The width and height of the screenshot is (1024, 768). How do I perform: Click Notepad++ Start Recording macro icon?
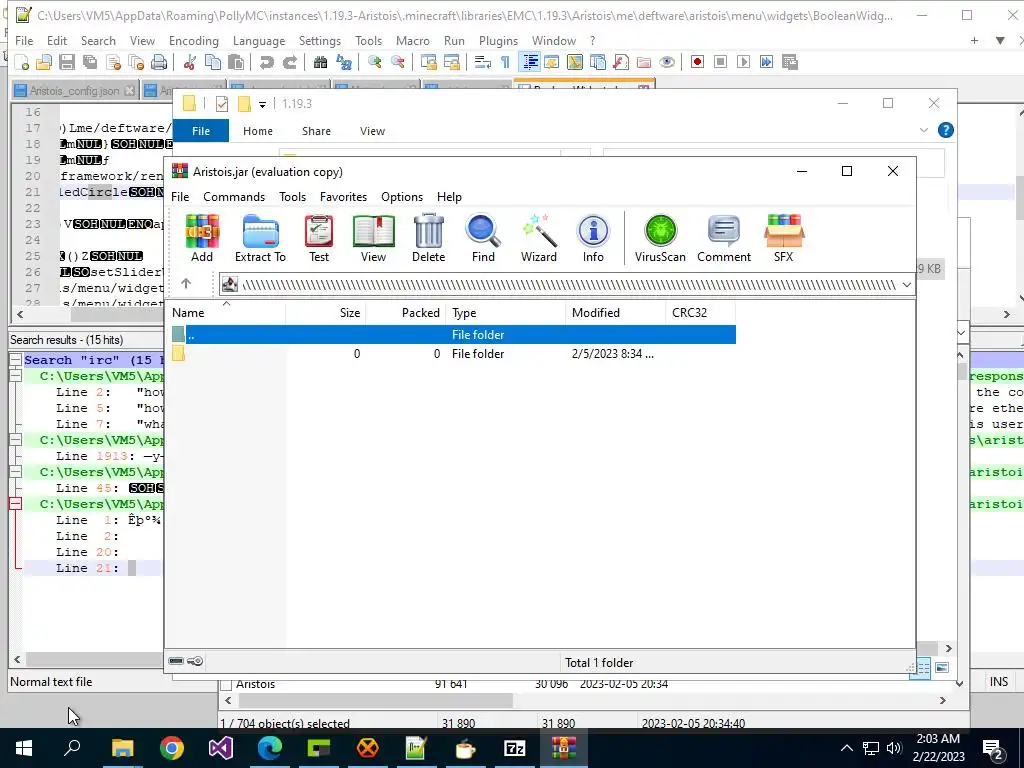[x=697, y=62]
